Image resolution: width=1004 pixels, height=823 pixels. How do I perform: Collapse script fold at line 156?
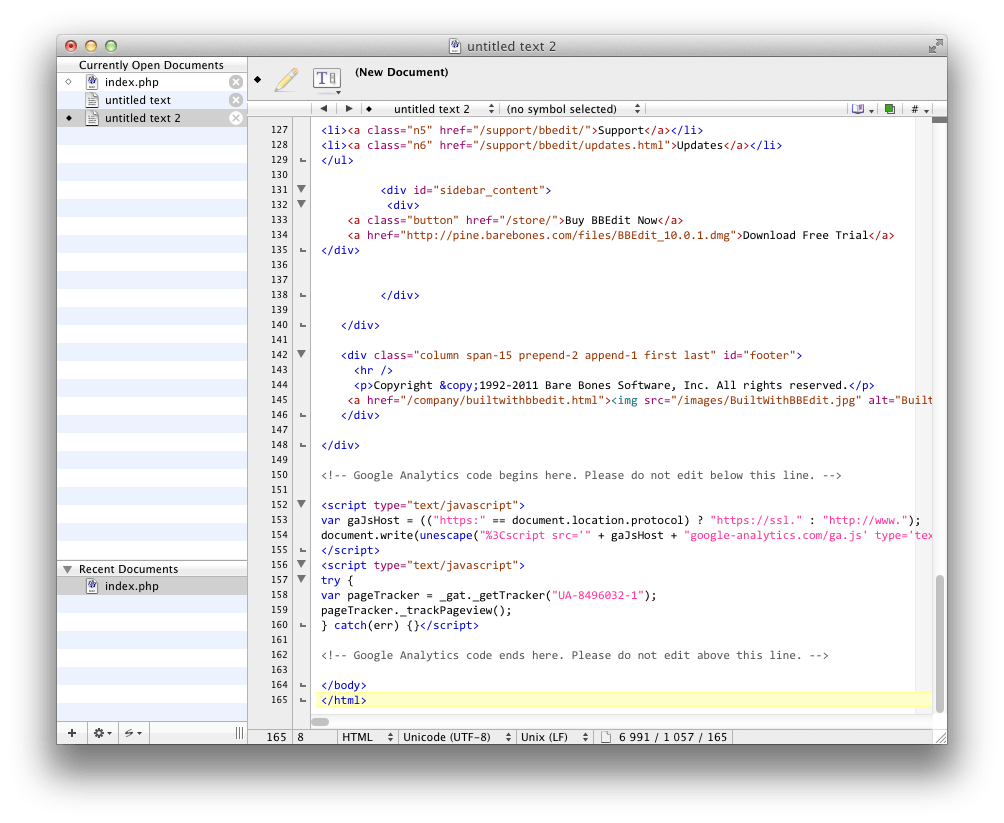point(302,564)
